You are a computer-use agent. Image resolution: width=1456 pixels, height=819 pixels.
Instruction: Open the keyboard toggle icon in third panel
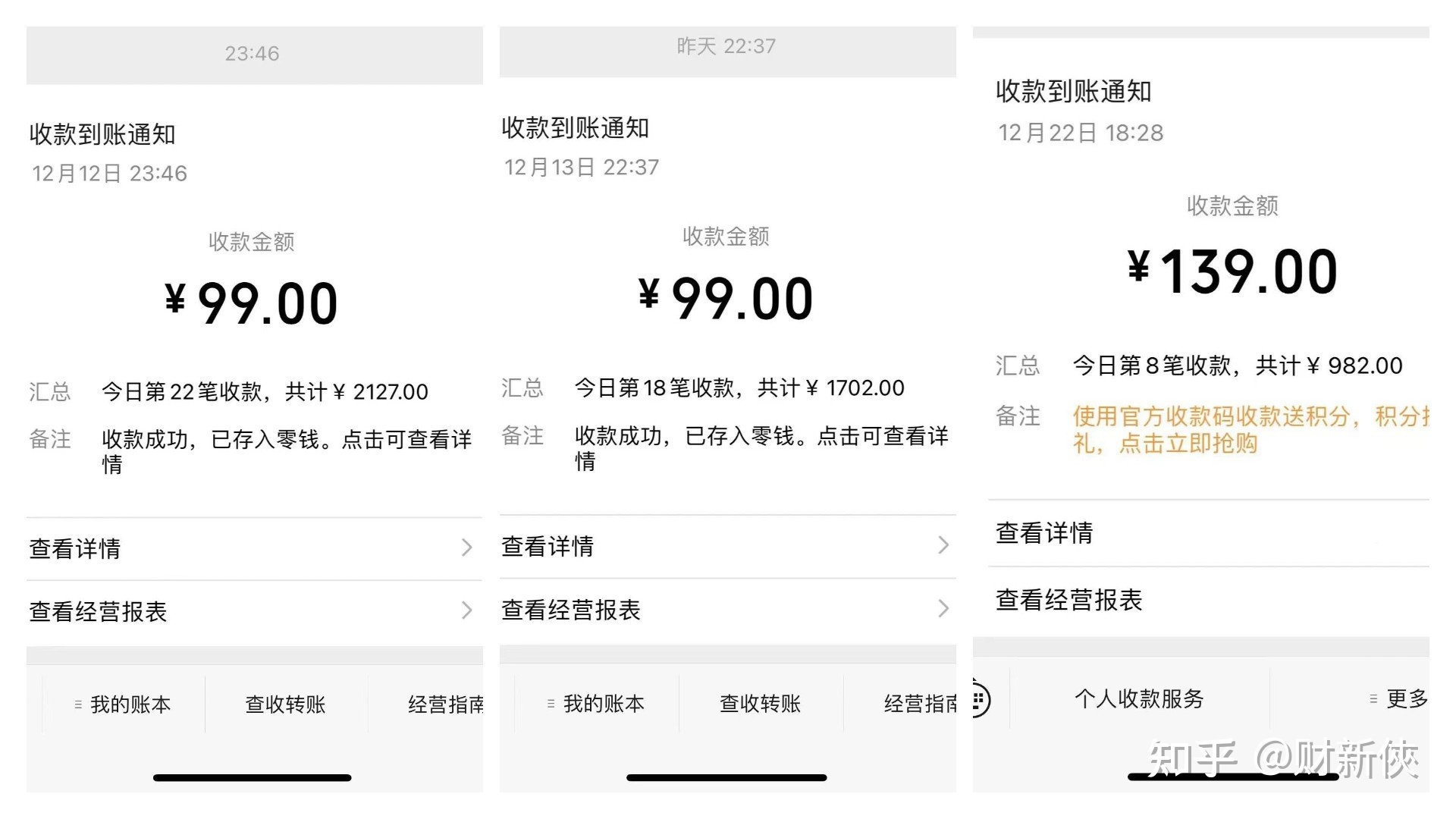(980, 699)
